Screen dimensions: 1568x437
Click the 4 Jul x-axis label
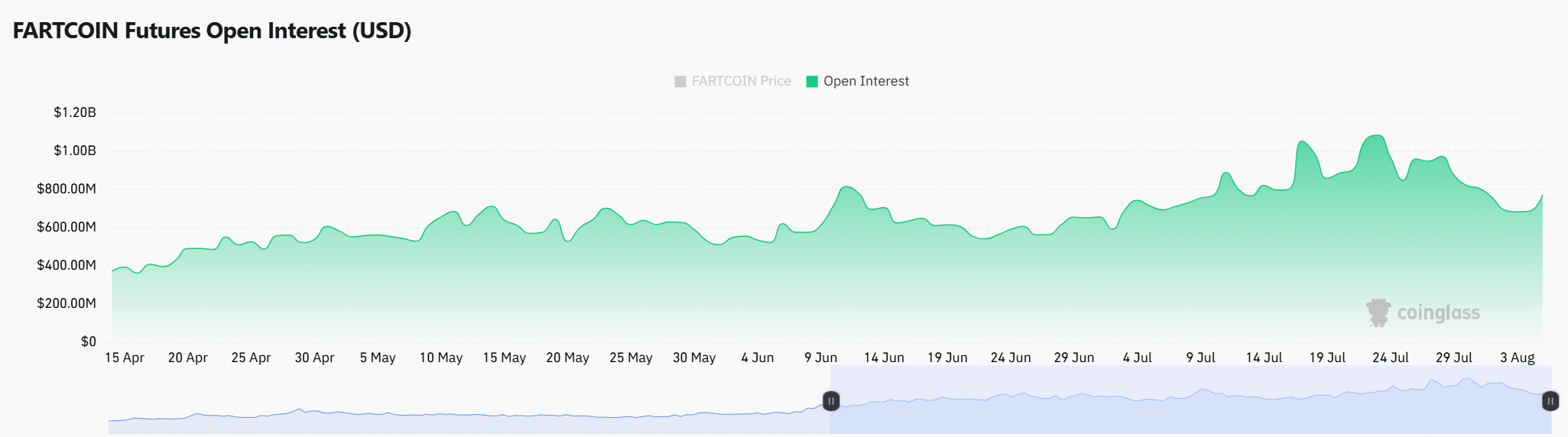click(x=1137, y=358)
